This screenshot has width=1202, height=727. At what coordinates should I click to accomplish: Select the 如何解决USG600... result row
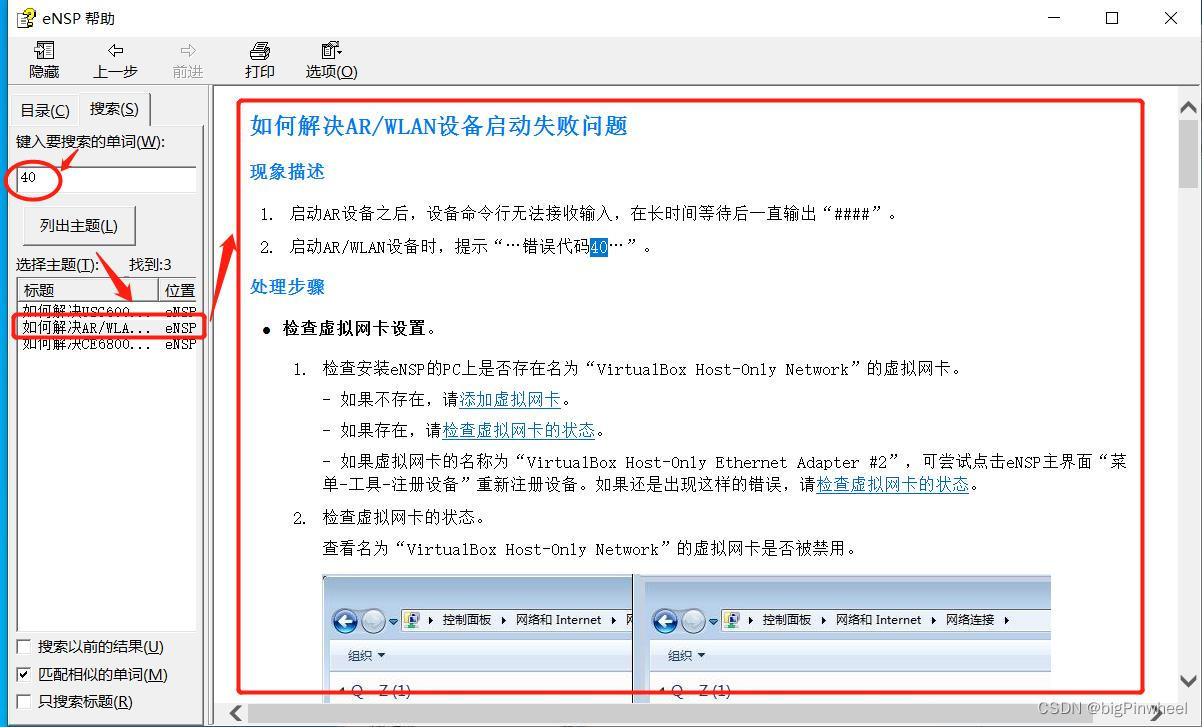(x=107, y=310)
